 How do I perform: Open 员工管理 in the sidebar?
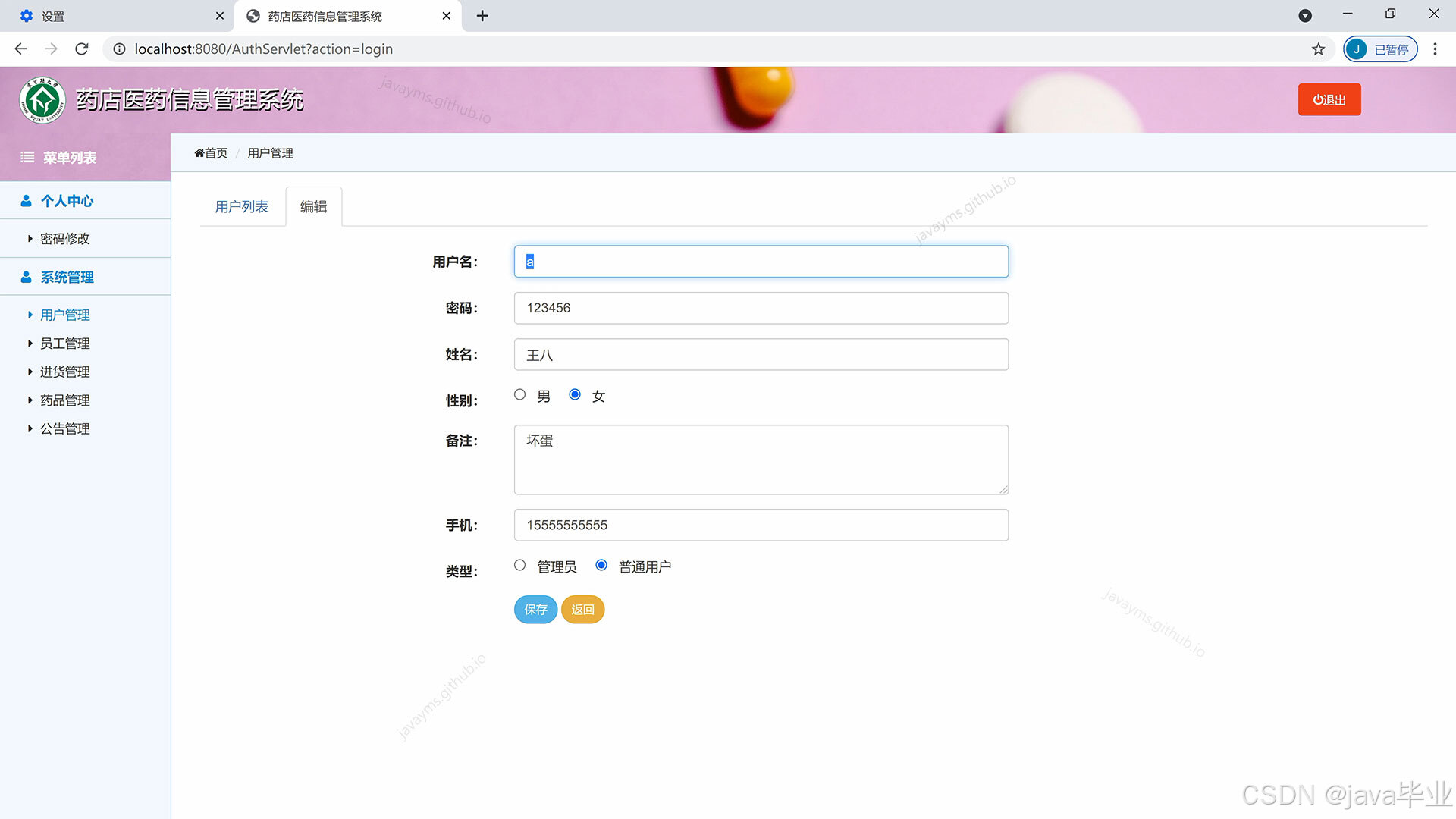point(65,344)
